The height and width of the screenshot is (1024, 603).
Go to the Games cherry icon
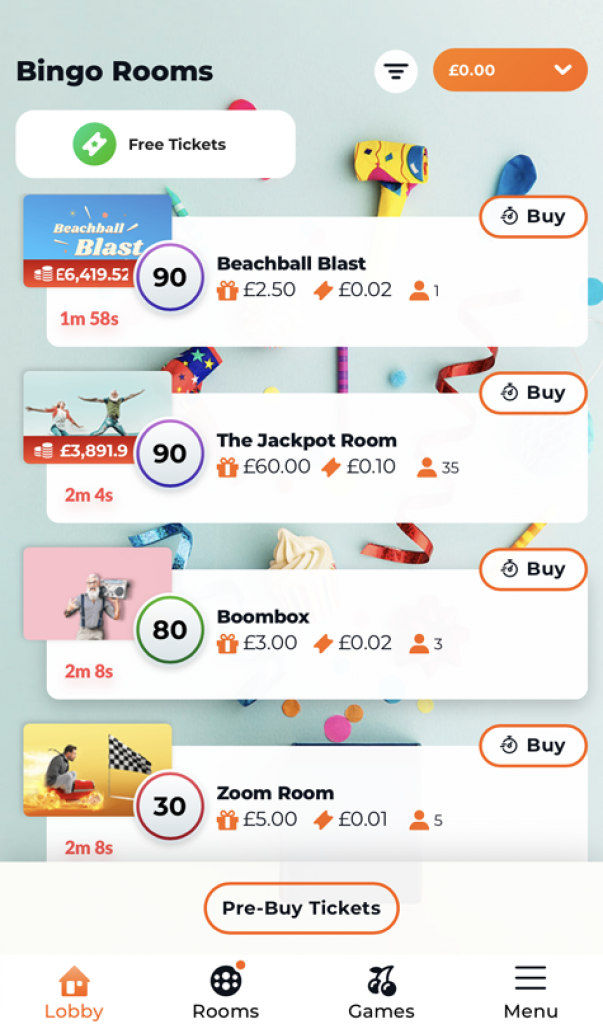(x=382, y=982)
